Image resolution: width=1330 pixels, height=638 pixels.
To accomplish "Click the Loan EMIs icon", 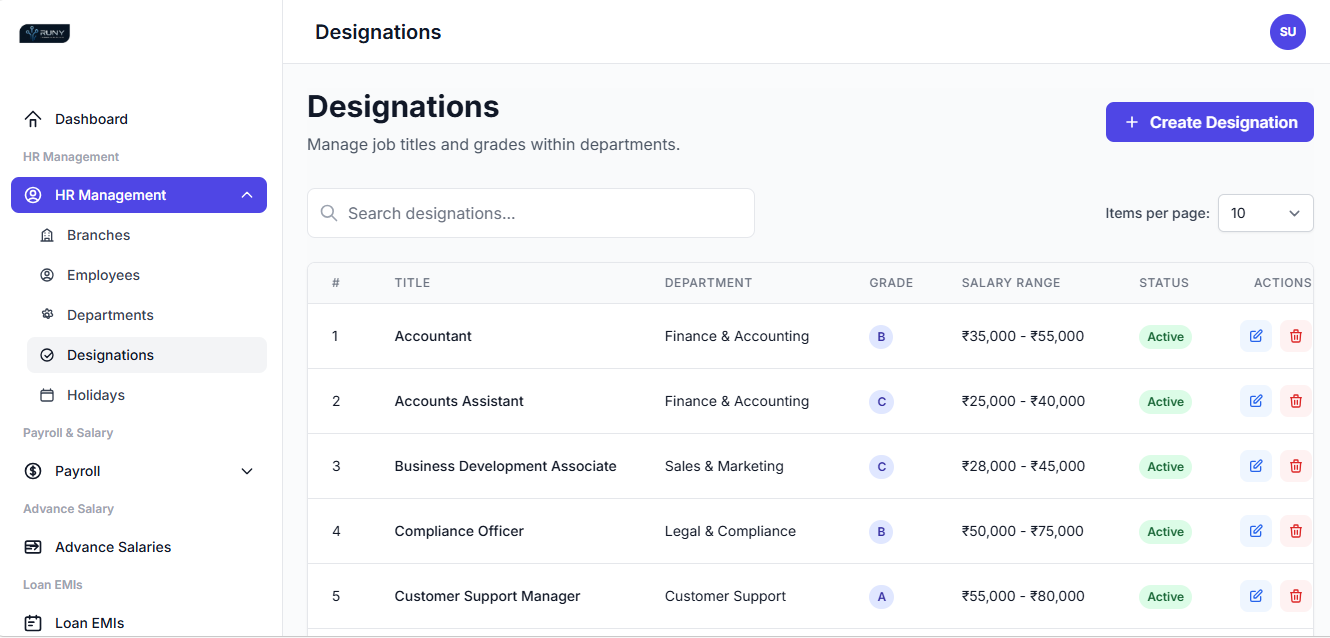I will point(33,623).
